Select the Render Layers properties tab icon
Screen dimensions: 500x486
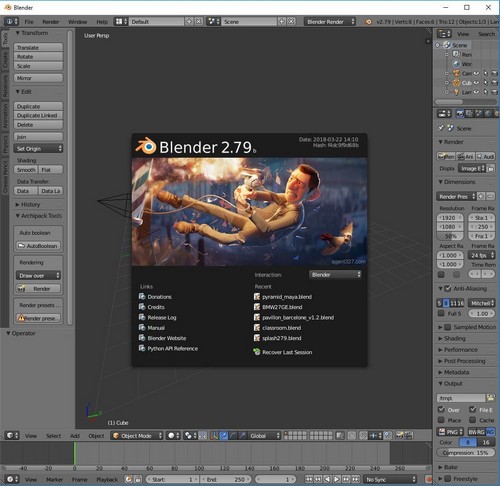tap(469, 114)
